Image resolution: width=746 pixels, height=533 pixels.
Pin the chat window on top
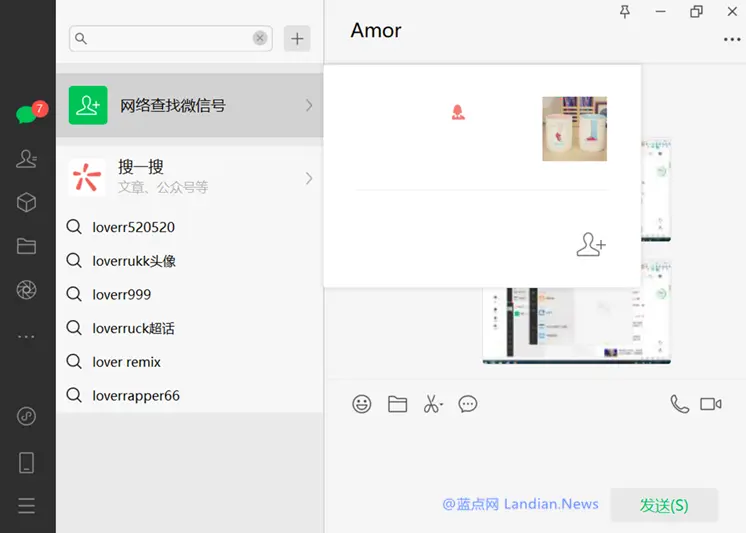(625, 12)
